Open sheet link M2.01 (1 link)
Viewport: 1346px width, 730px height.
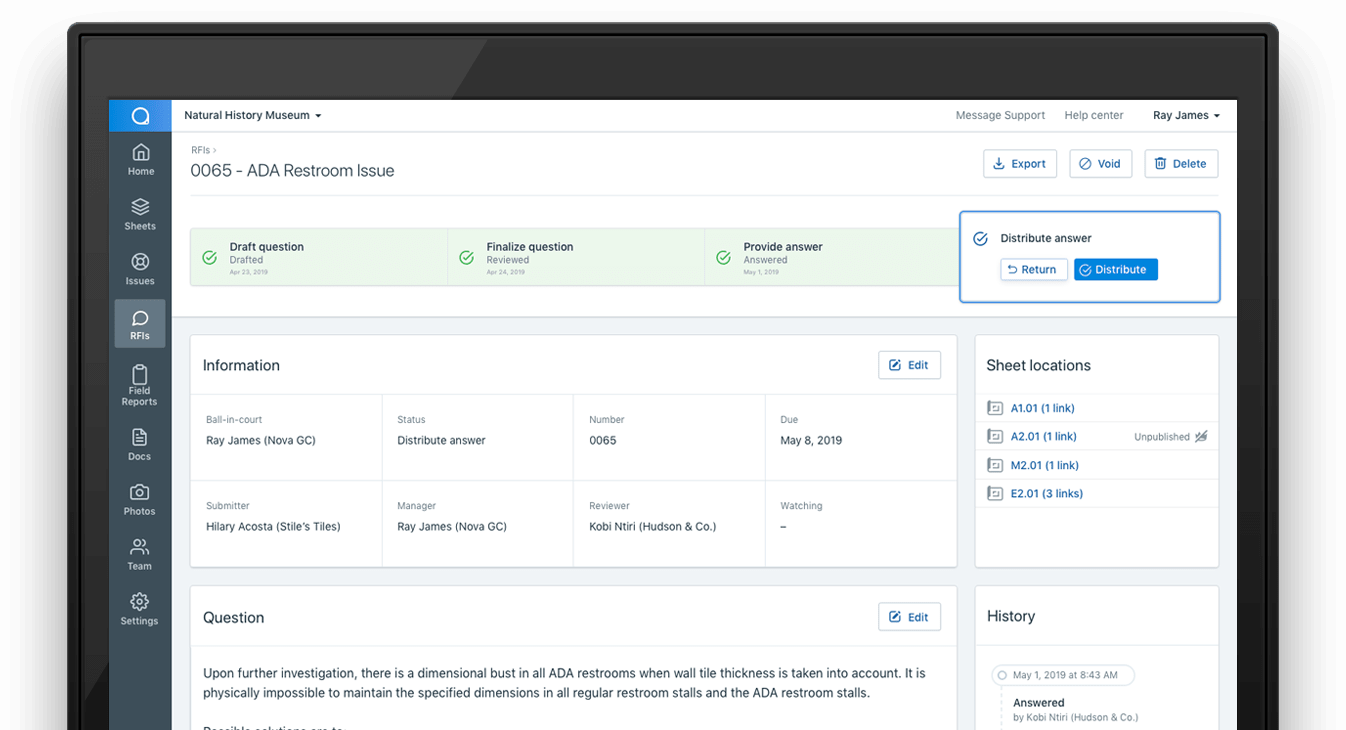click(1044, 465)
